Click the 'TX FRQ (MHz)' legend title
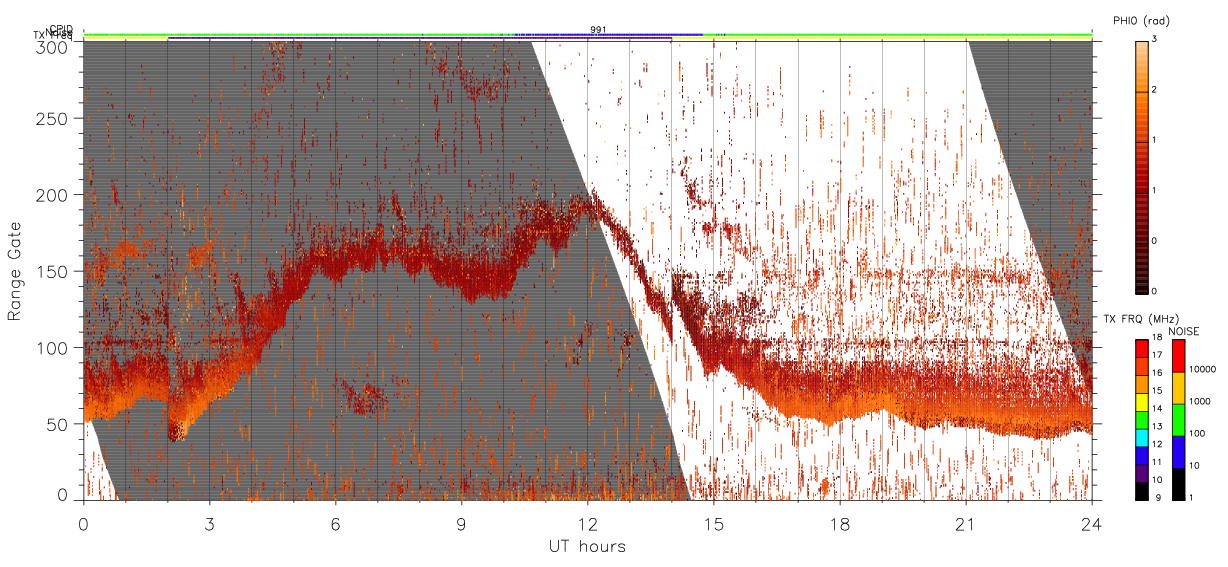 pos(1141,318)
